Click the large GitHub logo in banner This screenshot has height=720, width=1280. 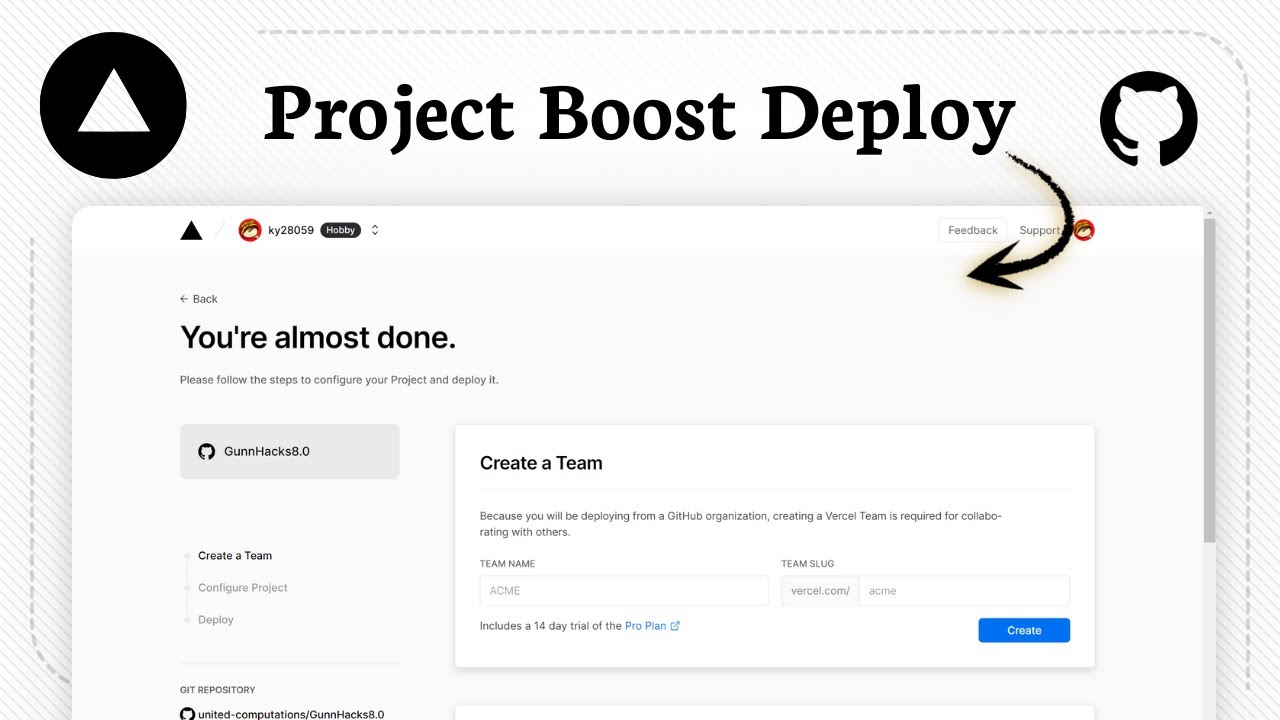point(1149,118)
